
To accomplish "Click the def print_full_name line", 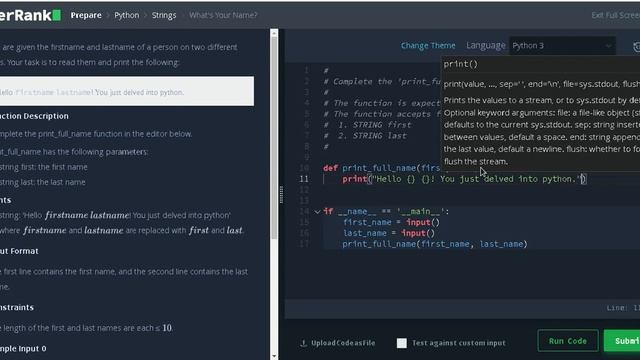I will click(x=382, y=168).
